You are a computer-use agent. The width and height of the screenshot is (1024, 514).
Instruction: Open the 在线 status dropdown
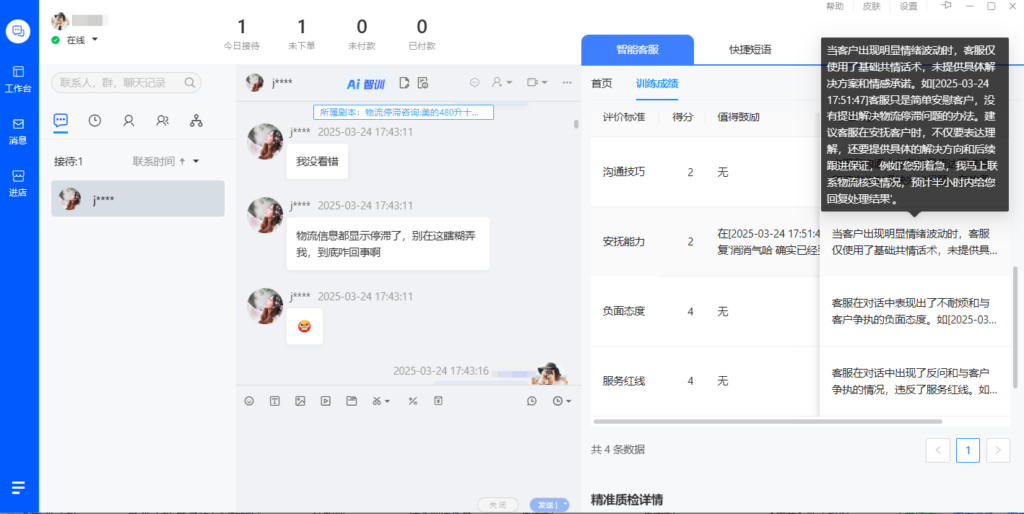pos(95,40)
